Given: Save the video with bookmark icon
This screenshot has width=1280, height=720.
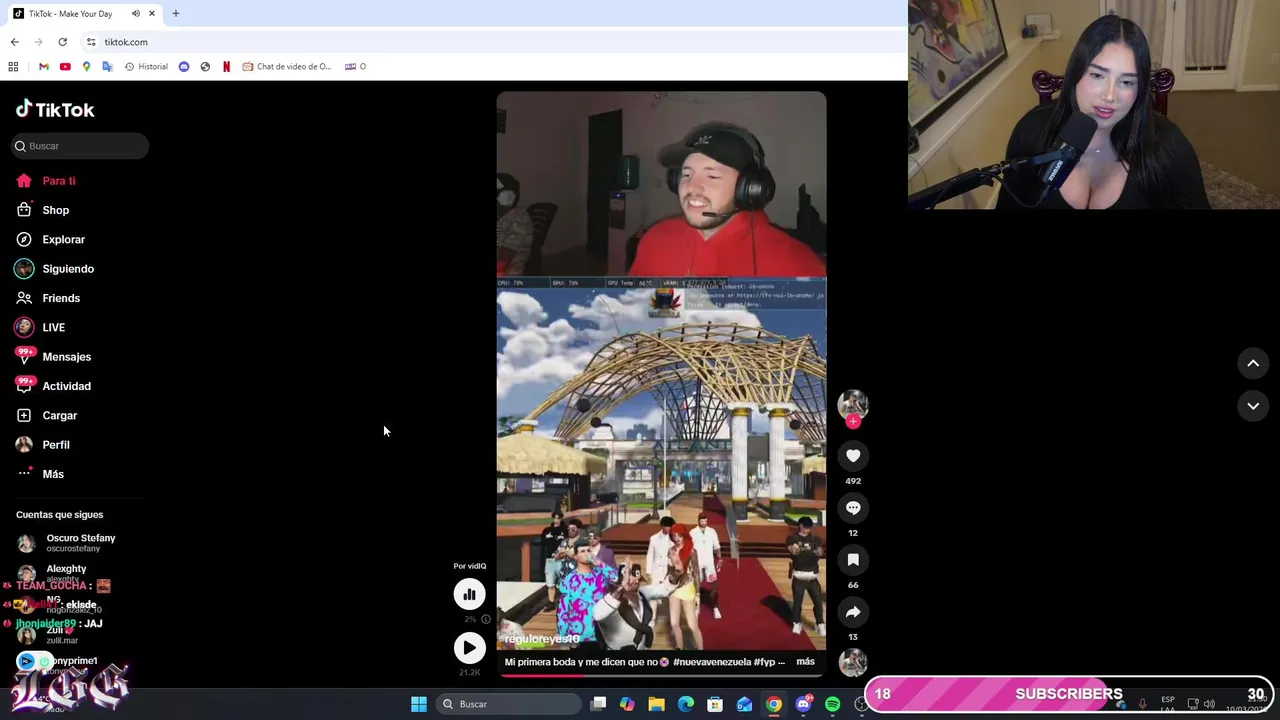Looking at the screenshot, I should tap(853, 560).
